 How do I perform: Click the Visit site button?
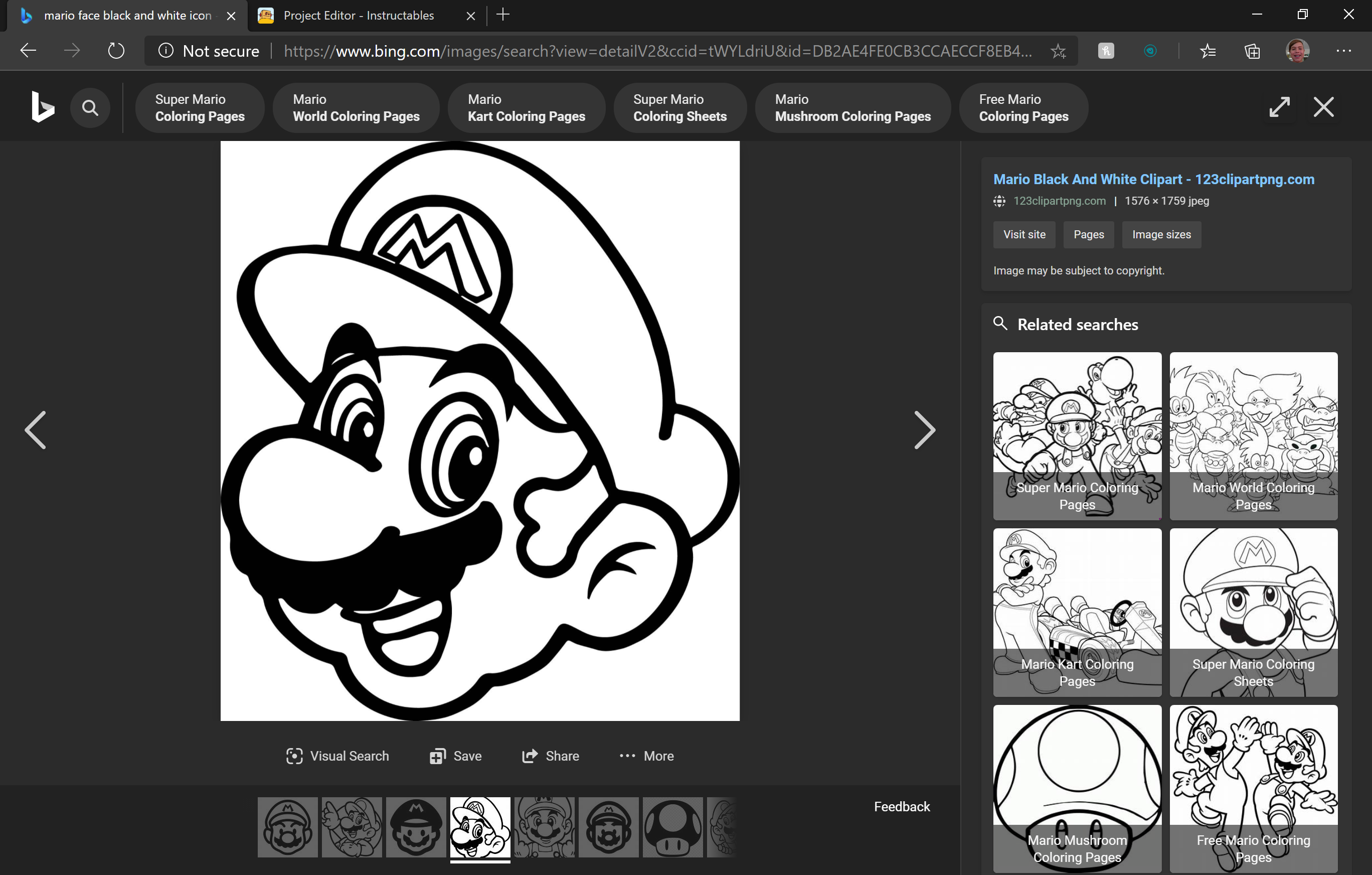pos(1023,234)
